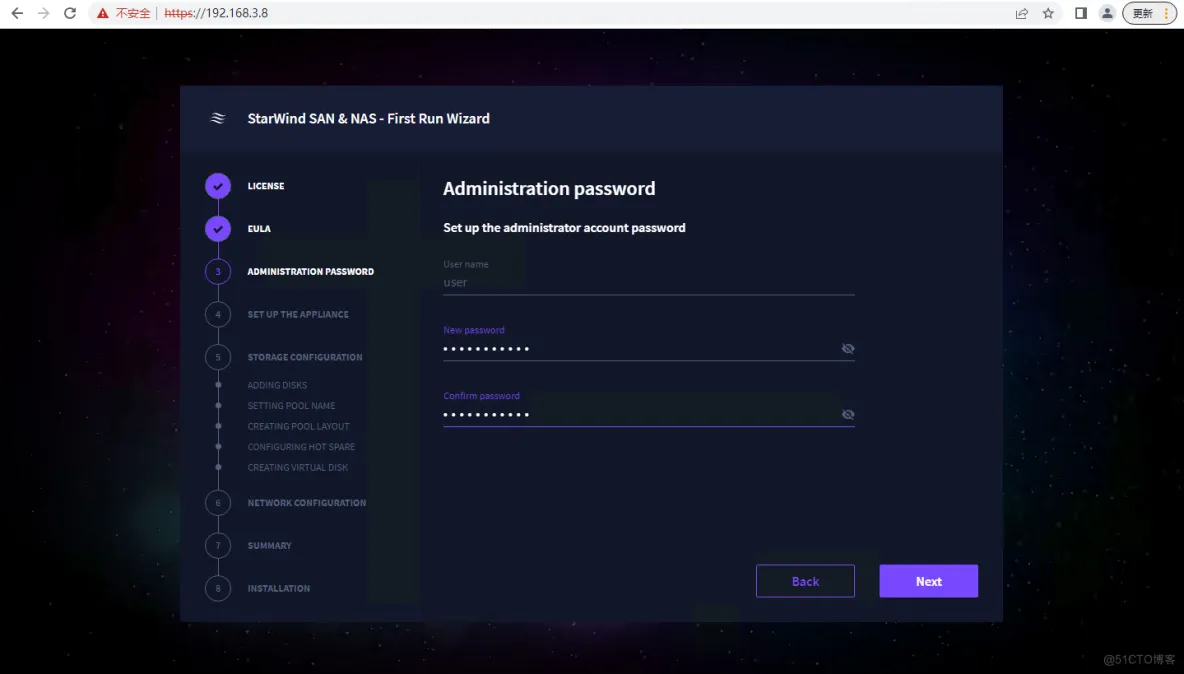Select Network Configuration step
The width and height of the screenshot is (1184, 674).
tap(307, 503)
